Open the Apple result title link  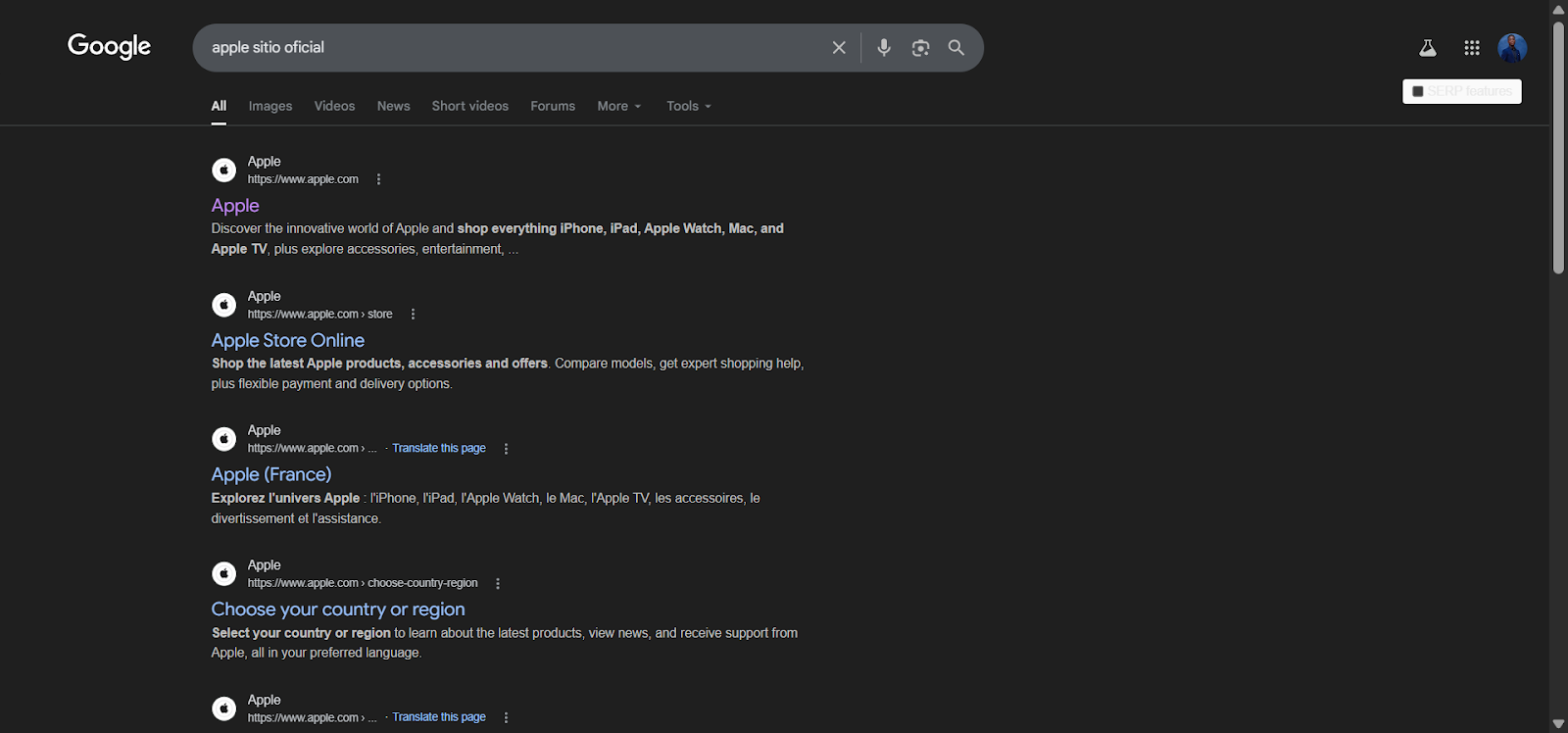click(x=235, y=205)
